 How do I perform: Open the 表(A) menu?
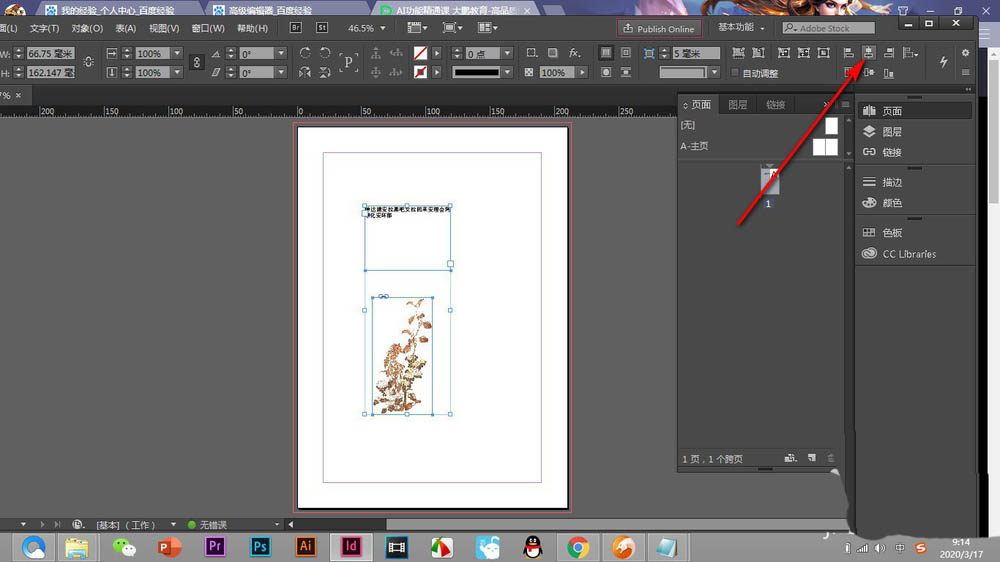click(x=126, y=28)
